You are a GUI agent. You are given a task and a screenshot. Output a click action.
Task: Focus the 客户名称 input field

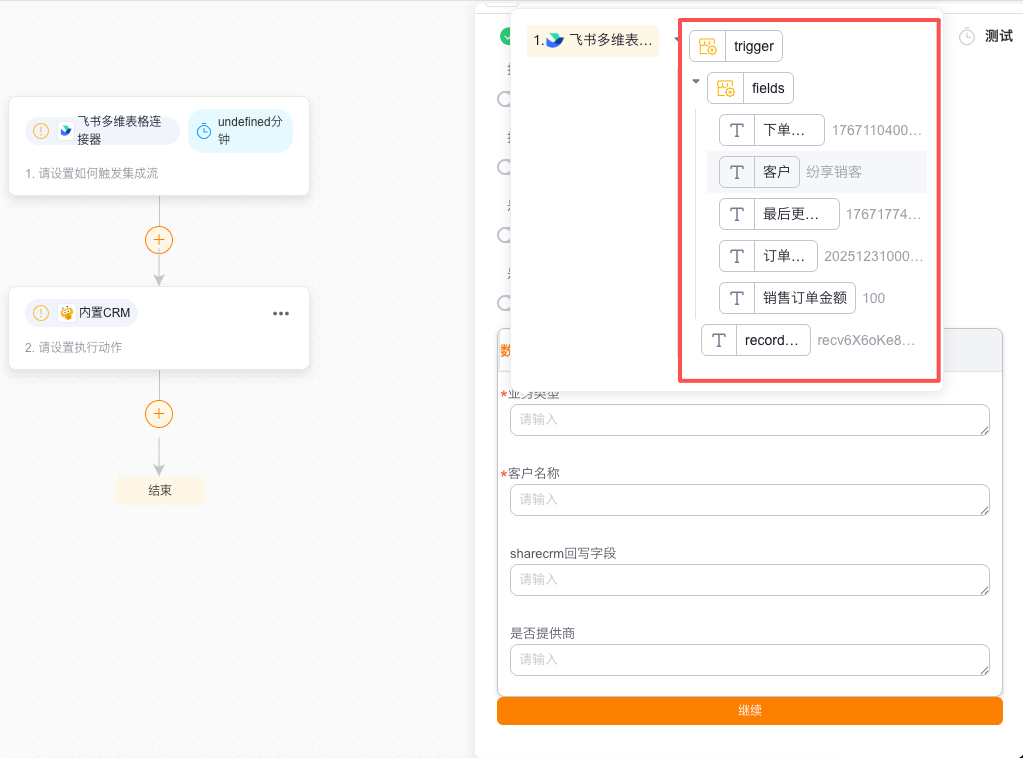pyautogui.click(x=749, y=499)
